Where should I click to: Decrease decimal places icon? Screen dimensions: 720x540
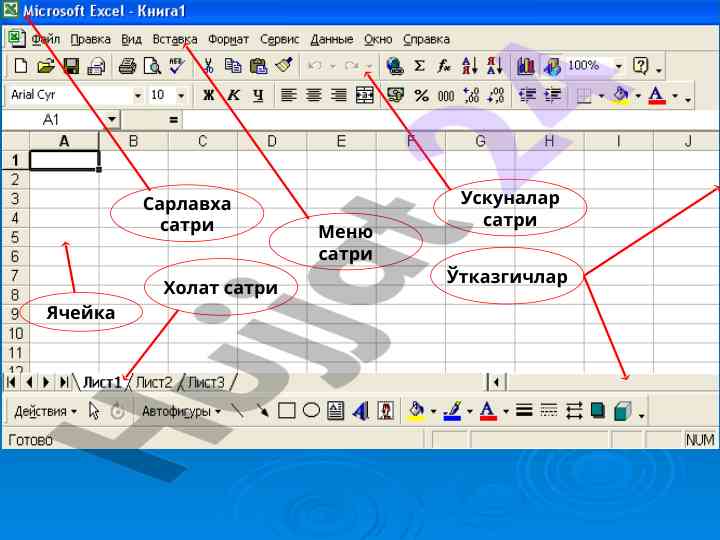[496, 96]
